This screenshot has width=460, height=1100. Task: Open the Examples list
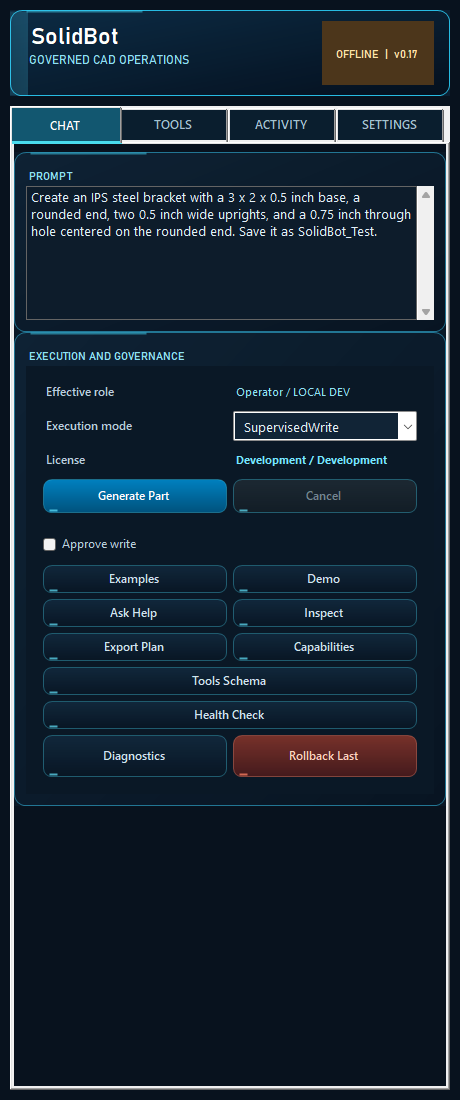[x=135, y=579]
